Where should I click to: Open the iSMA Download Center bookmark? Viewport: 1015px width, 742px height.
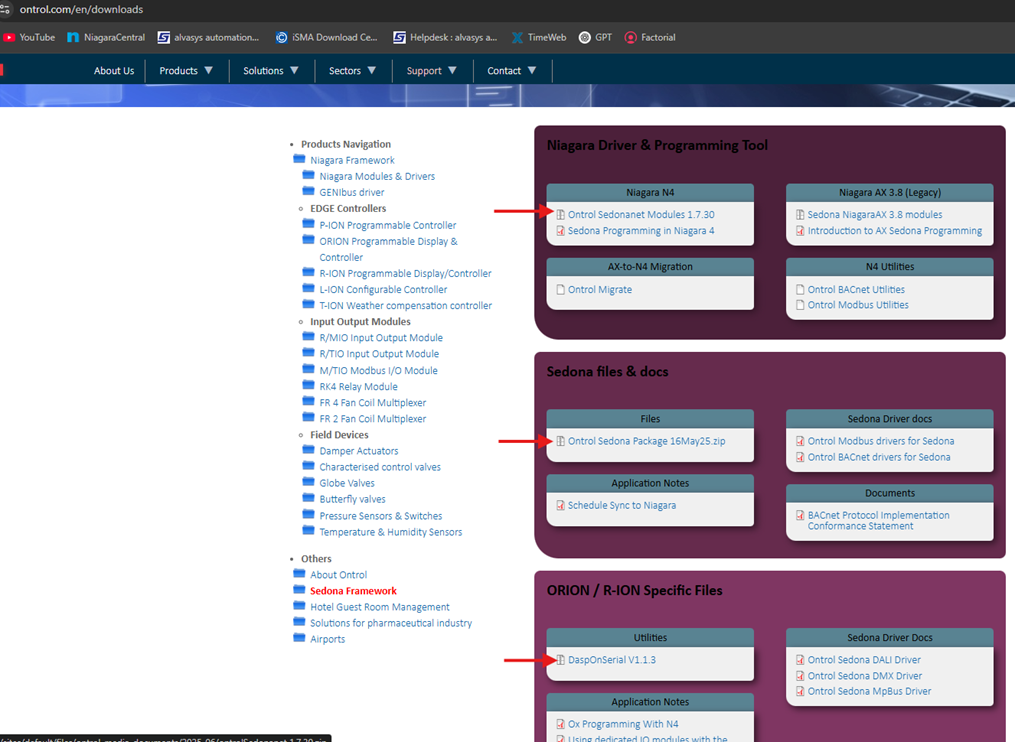coord(326,38)
